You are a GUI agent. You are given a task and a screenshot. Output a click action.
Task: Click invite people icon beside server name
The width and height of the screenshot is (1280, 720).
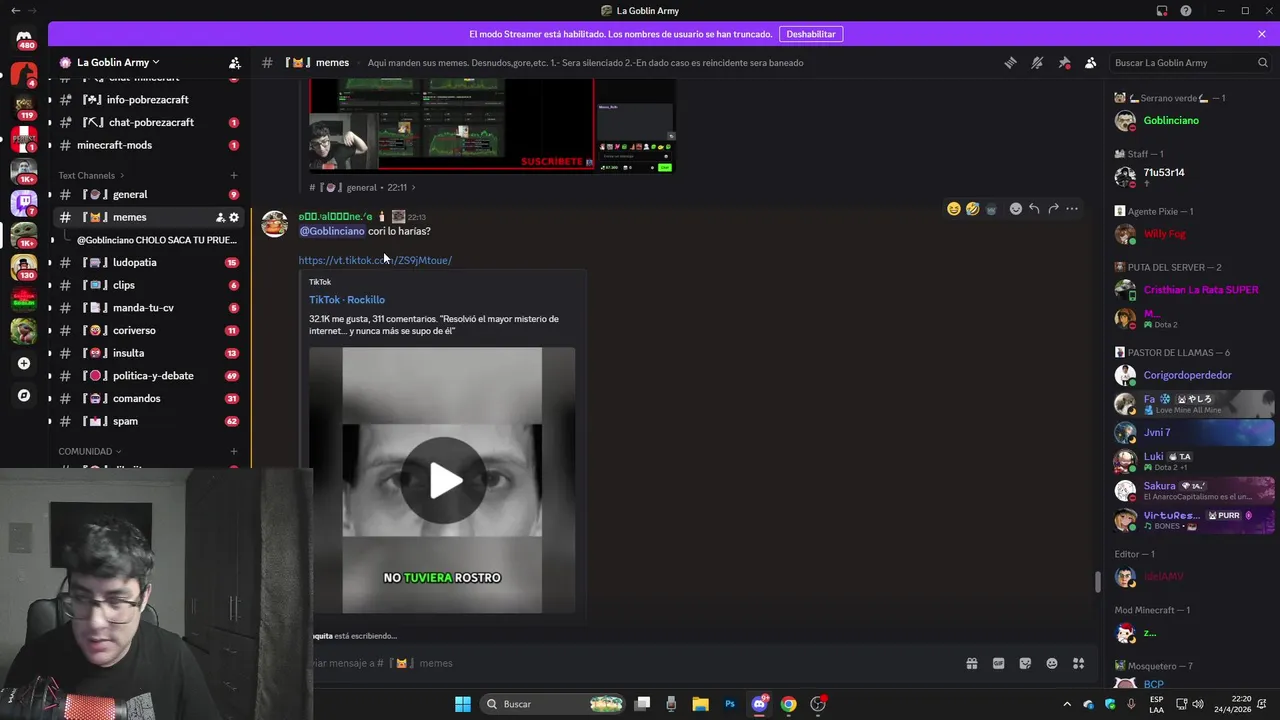click(x=235, y=62)
